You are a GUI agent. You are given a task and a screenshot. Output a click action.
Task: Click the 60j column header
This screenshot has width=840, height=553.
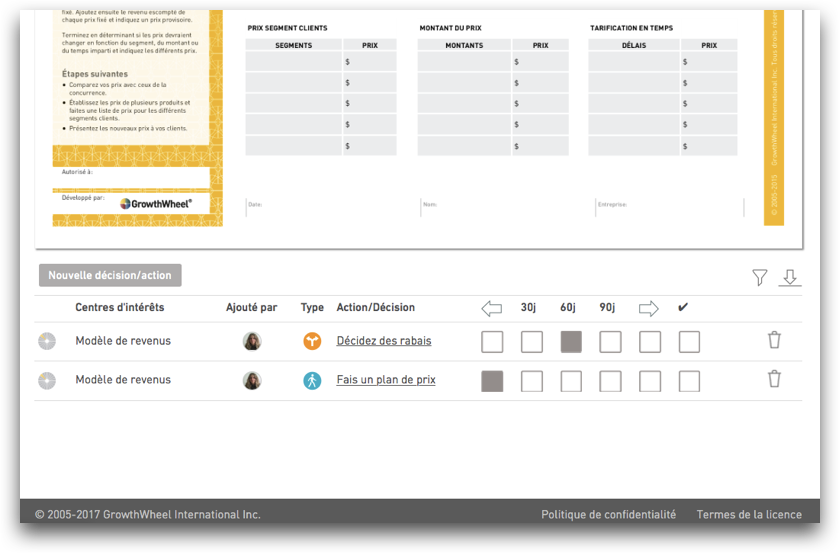[x=568, y=307]
